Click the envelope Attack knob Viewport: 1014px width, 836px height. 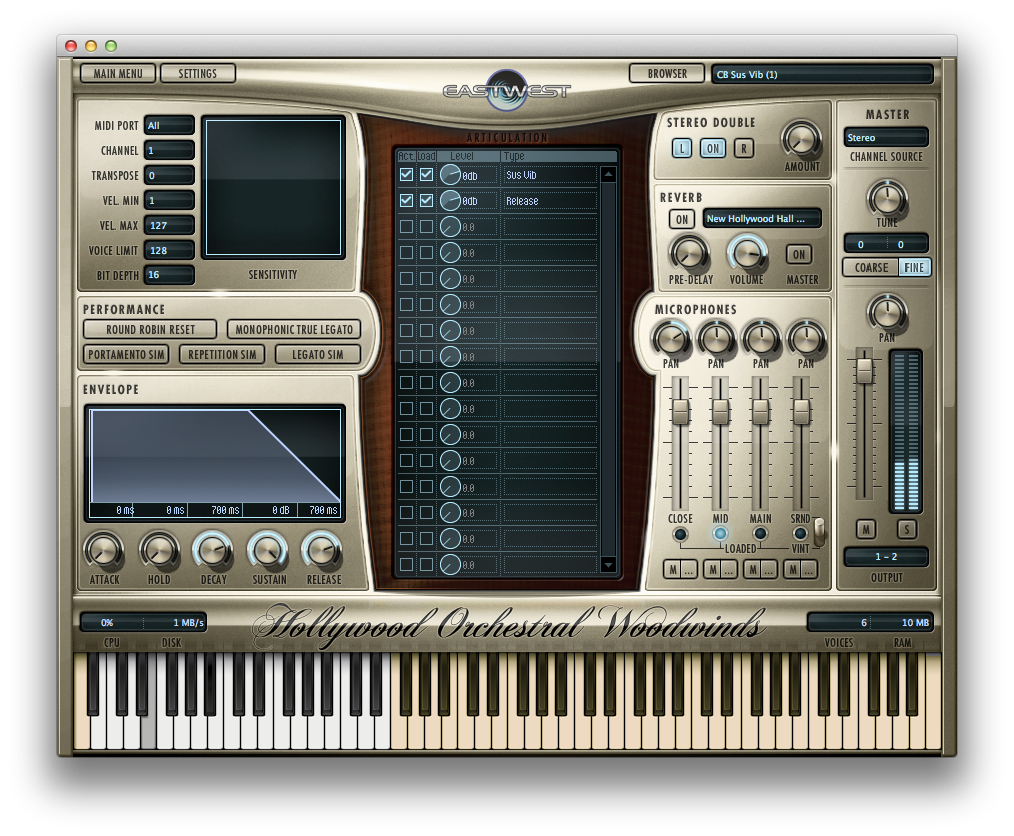point(104,552)
